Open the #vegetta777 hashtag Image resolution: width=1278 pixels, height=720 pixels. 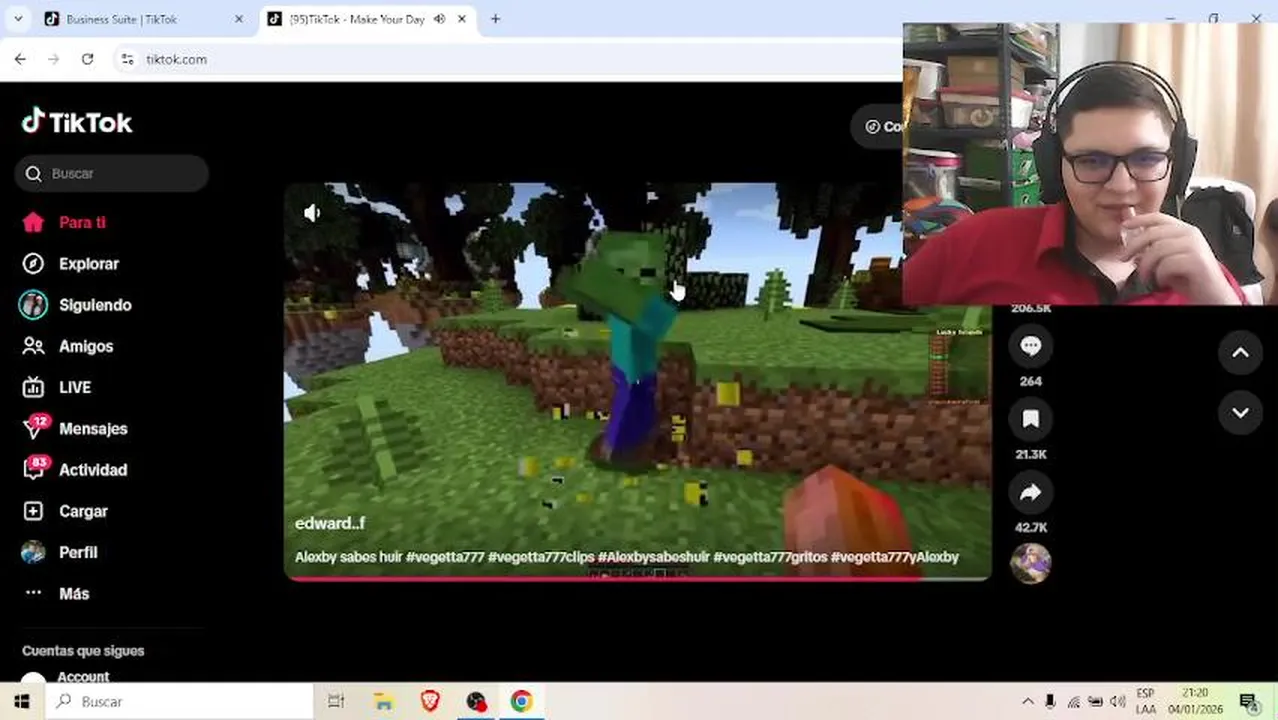(x=445, y=557)
